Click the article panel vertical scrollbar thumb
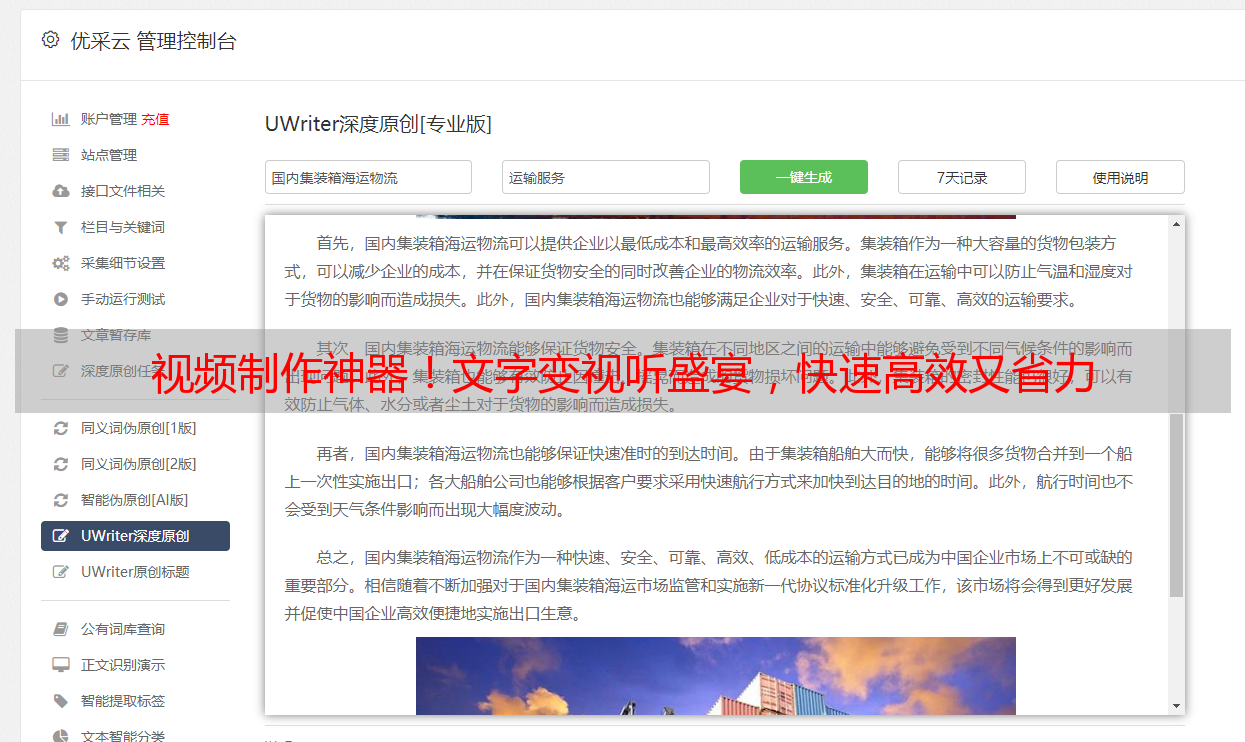Screen dimensions: 1245x742 click(x=1176, y=505)
